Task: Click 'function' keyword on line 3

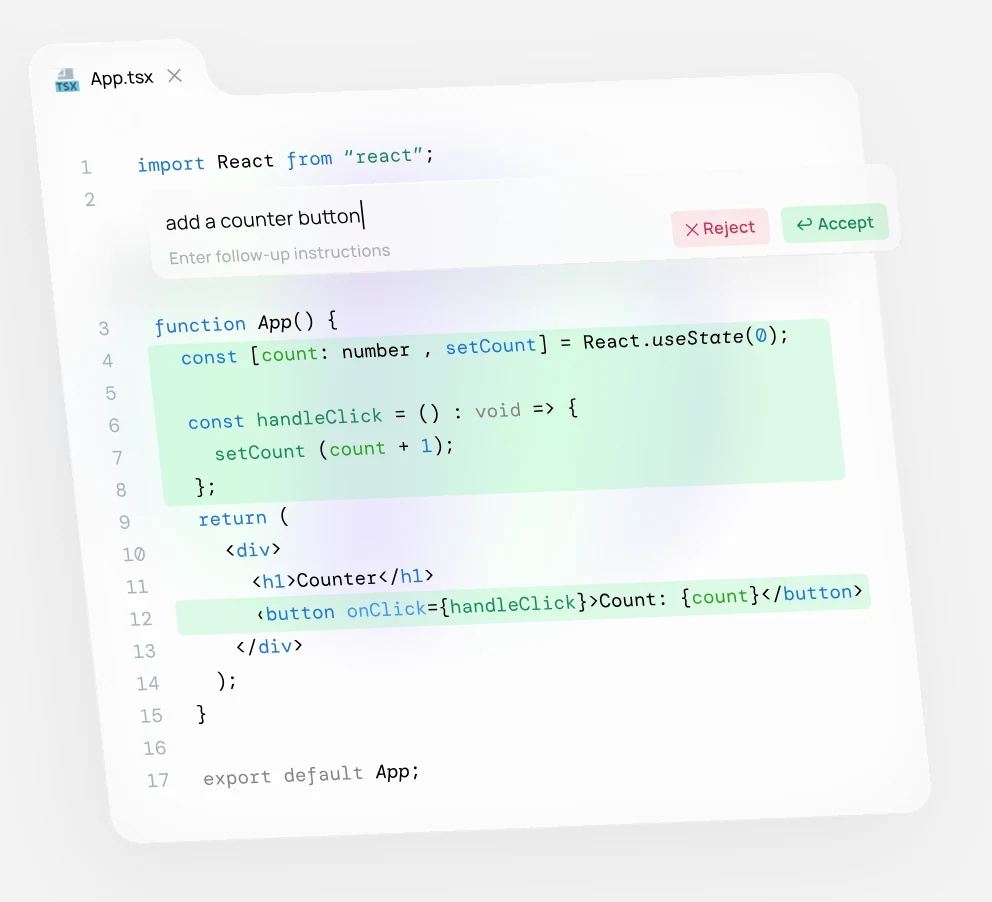Action: [200, 325]
